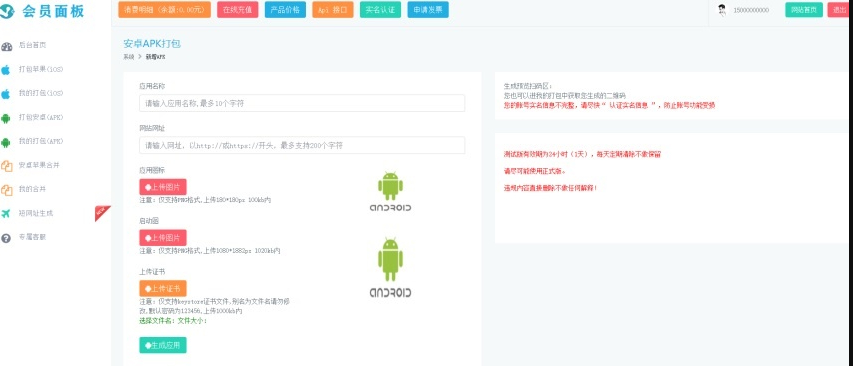The image size is (853, 366).
Task: Click the dashboard icon beside 后台首页
Action: coord(7,46)
